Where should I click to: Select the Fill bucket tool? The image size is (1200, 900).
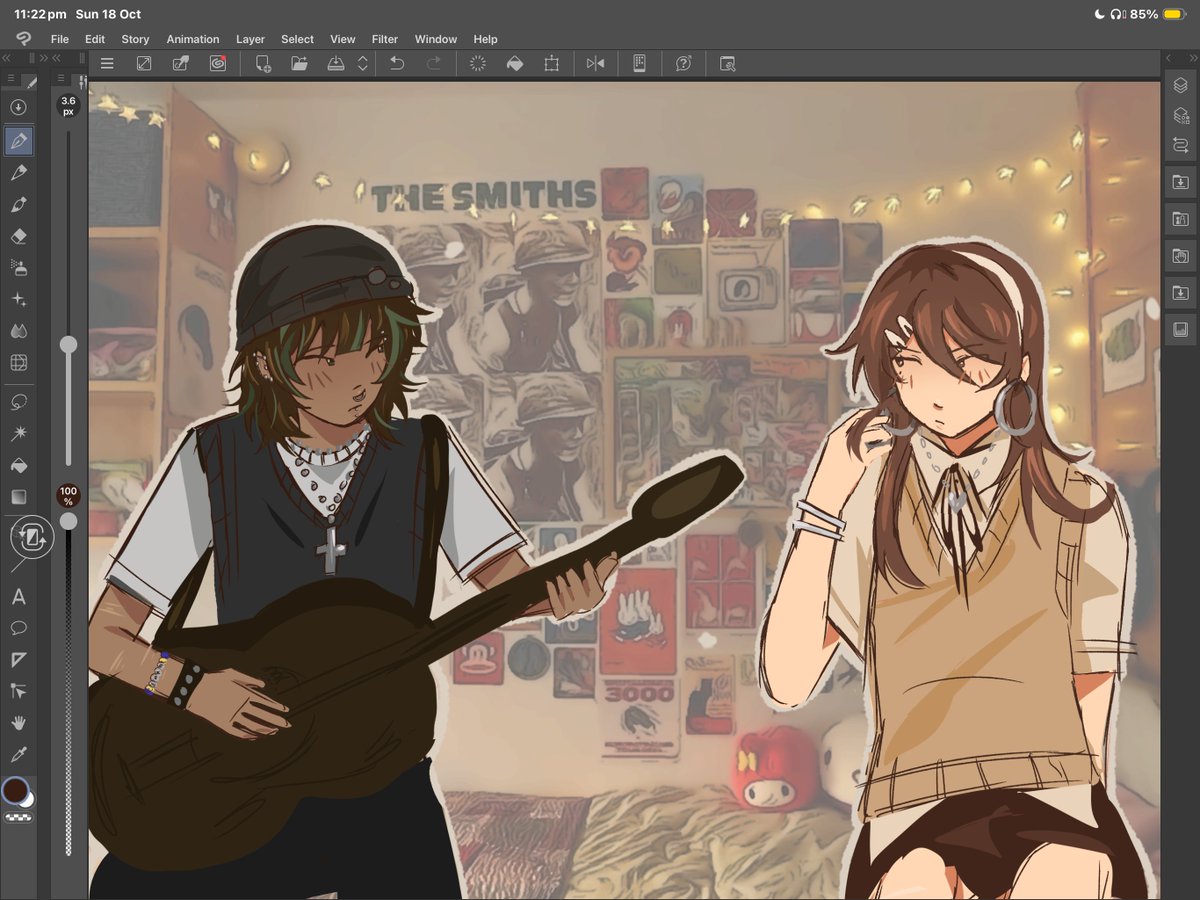(18, 465)
